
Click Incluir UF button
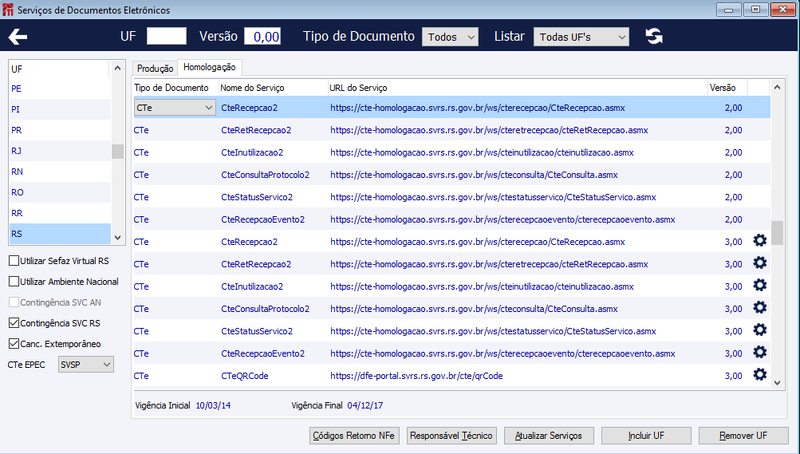646,436
